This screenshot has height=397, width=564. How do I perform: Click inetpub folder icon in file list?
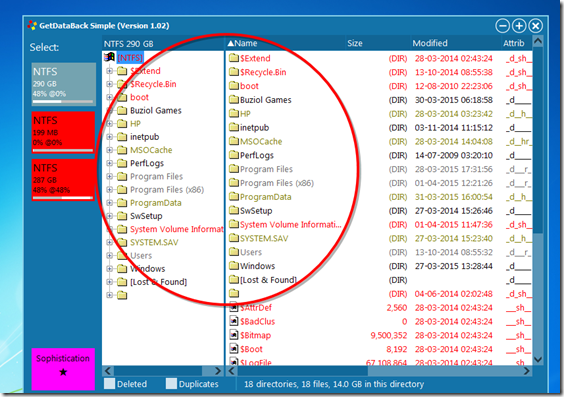click(x=234, y=127)
